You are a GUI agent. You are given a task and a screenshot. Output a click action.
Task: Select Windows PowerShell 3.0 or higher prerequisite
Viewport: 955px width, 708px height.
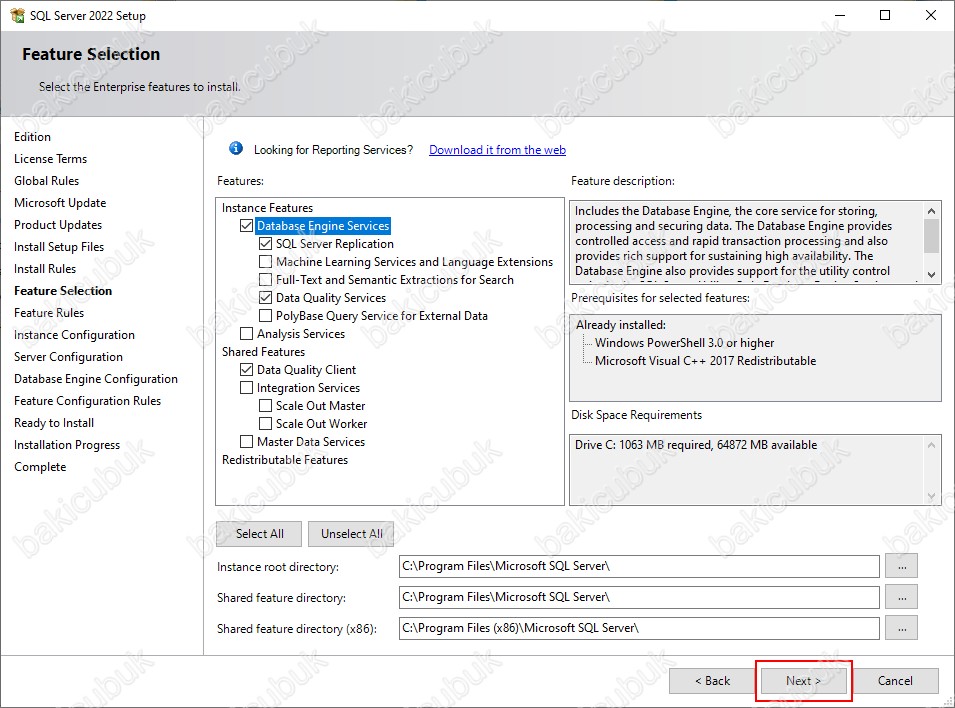tap(685, 343)
